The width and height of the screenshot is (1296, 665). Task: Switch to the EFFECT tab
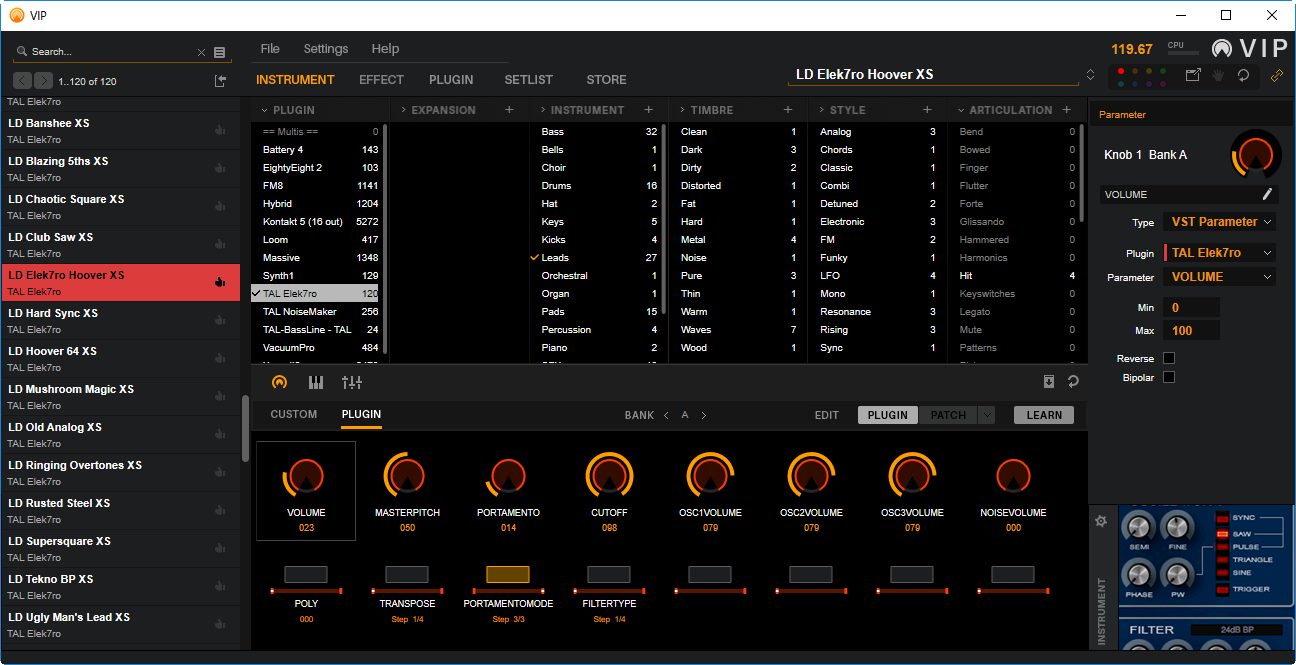[x=381, y=80]
